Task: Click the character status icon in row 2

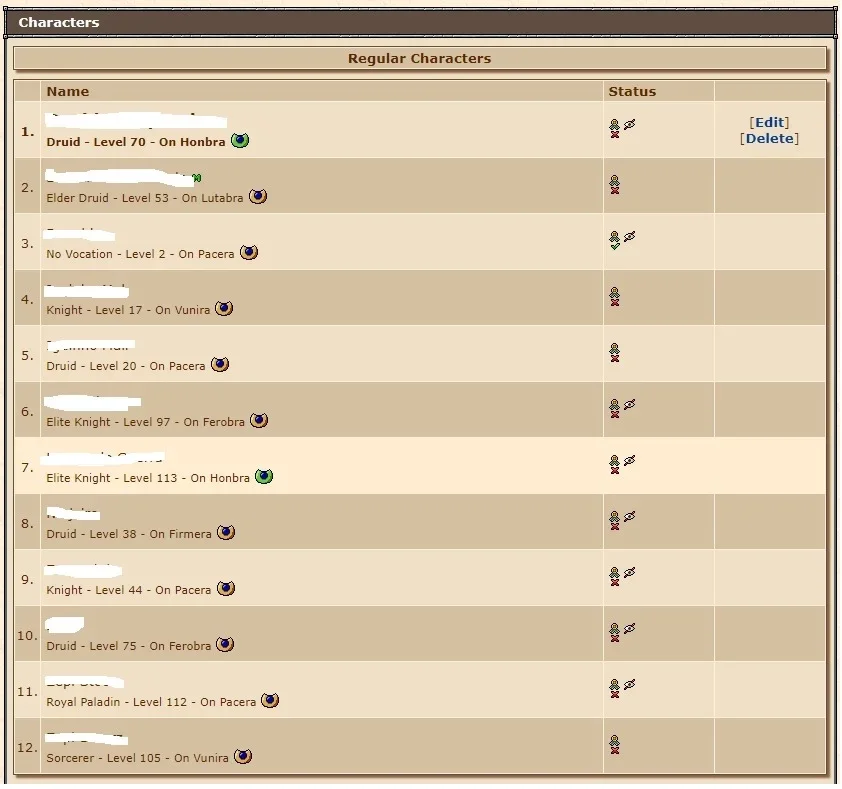Action: click(x=614, y=184)
